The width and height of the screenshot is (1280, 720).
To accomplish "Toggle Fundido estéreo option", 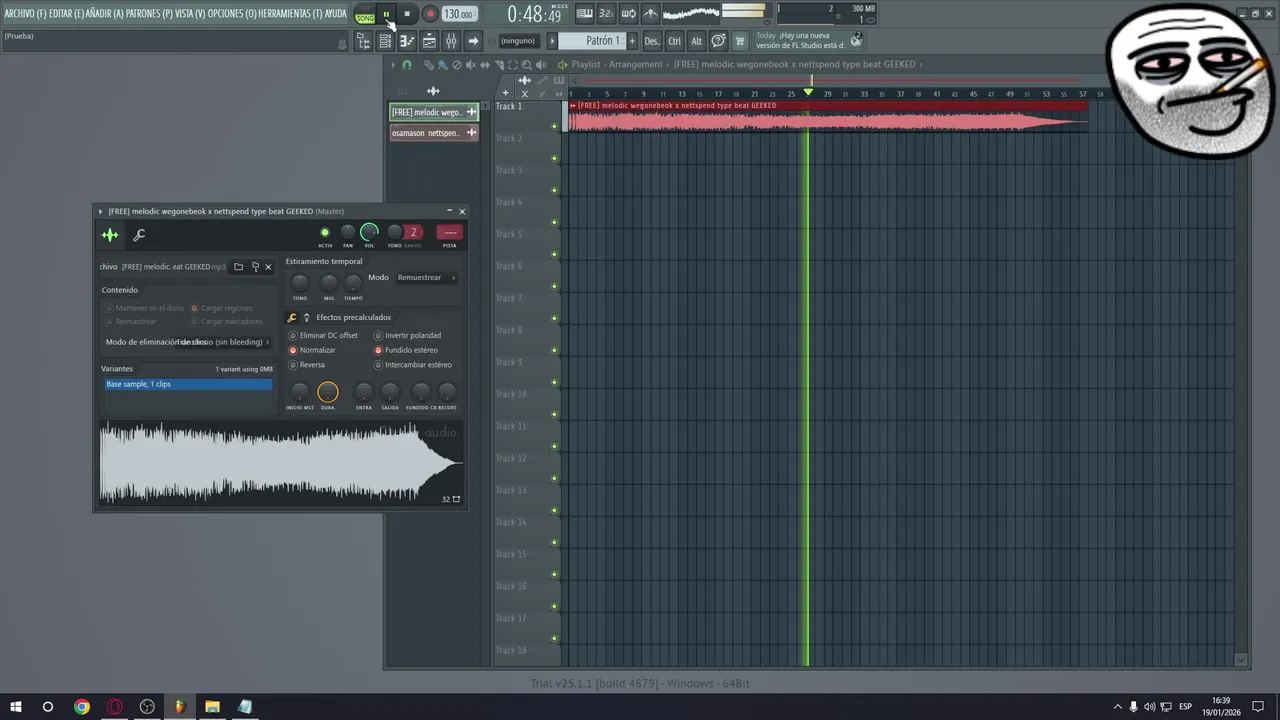I will [x=405, y=350].
